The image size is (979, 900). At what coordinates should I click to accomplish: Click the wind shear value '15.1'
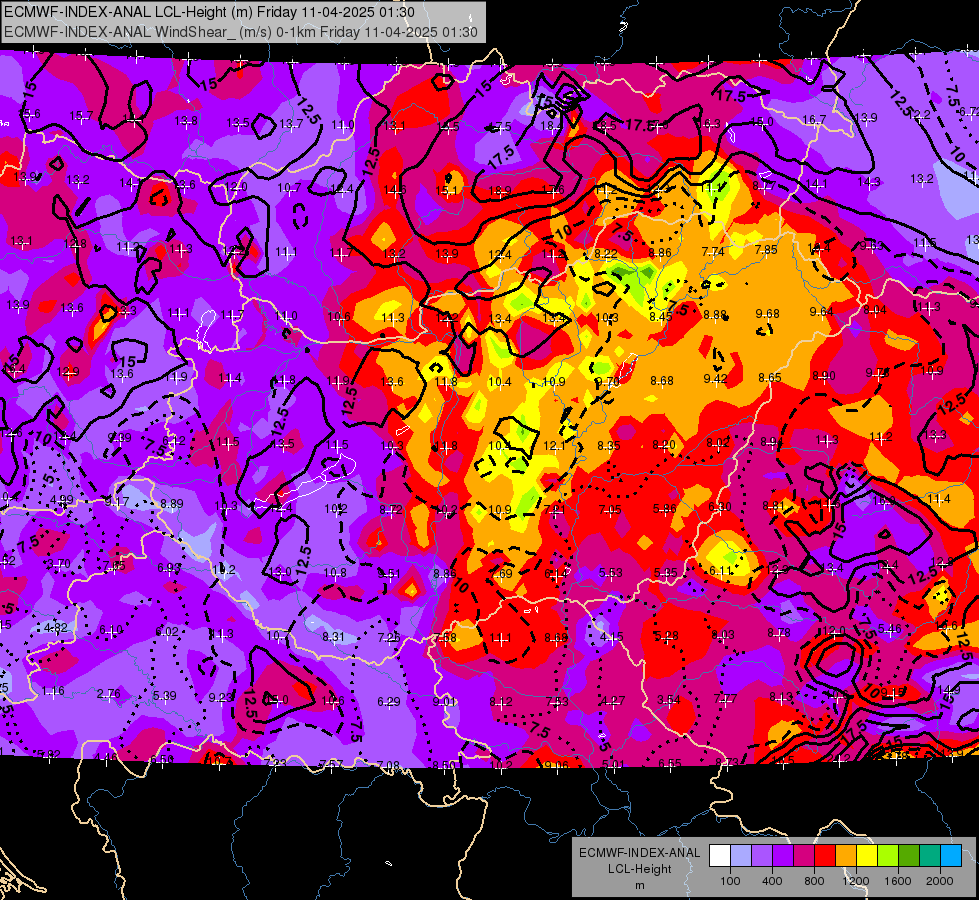point(446,190)
